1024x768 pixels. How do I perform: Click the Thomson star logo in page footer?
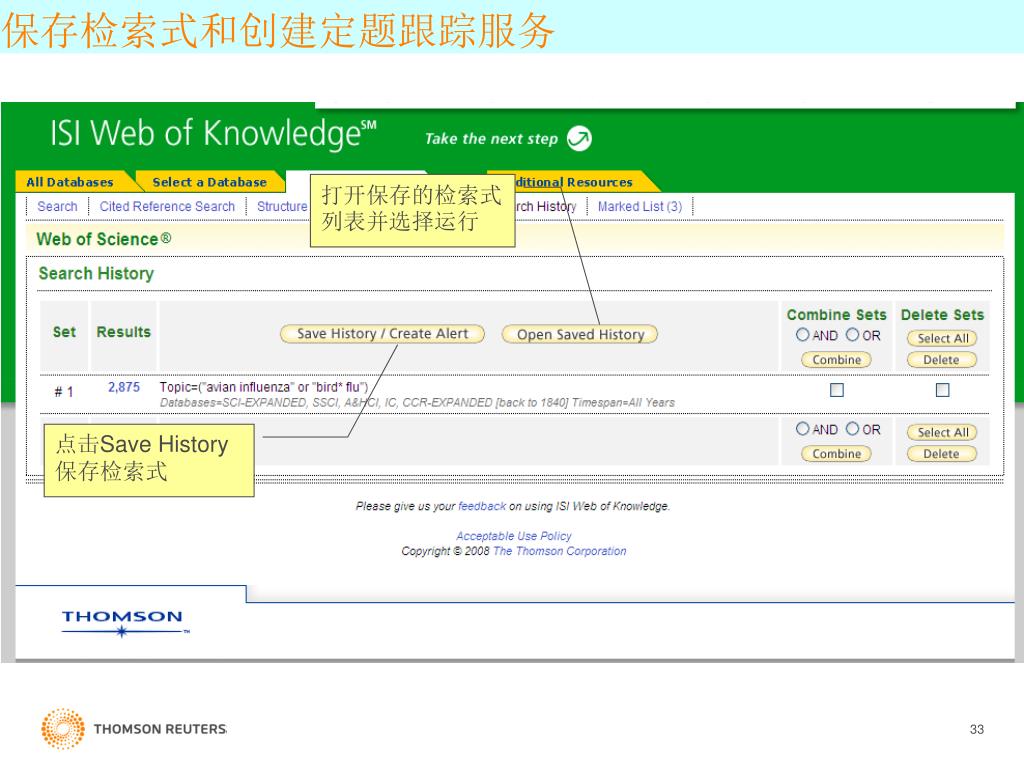(x=125, y=622)
